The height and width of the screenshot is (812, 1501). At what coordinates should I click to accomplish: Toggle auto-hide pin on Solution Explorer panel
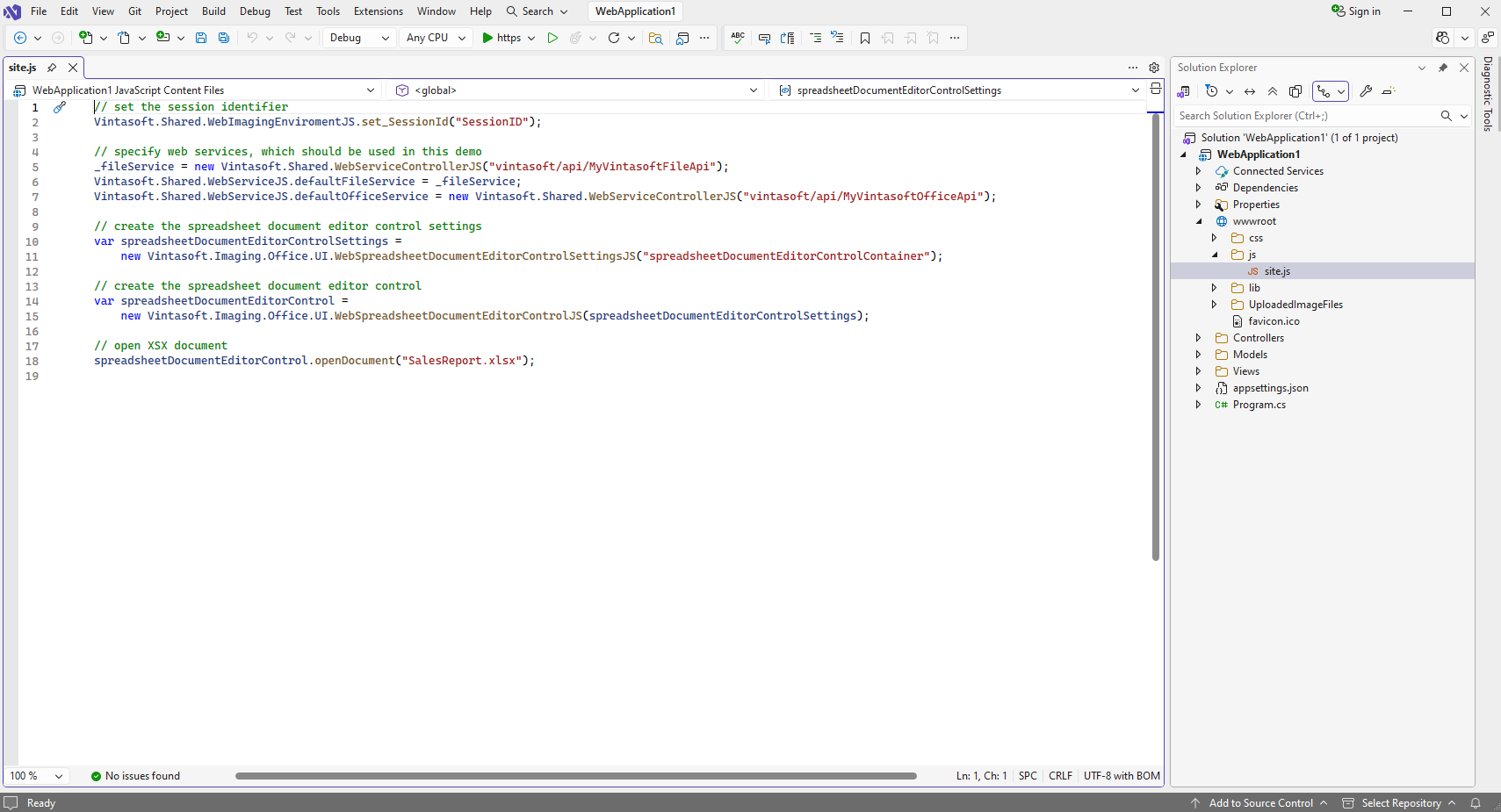(1443, 68)
